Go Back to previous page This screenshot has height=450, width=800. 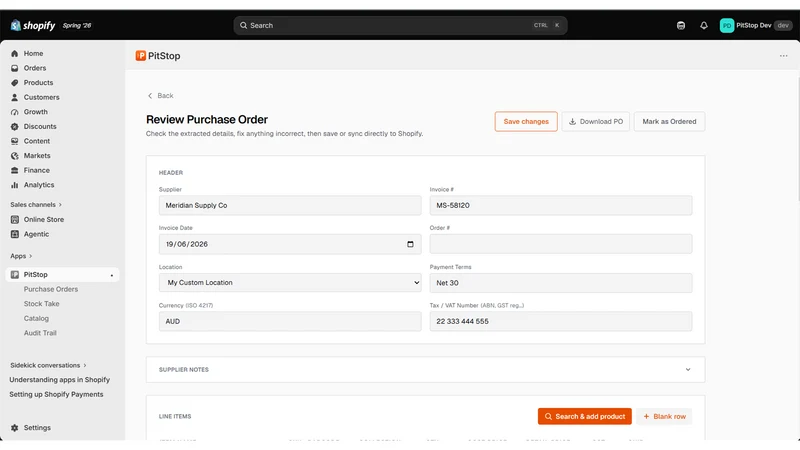160,95
